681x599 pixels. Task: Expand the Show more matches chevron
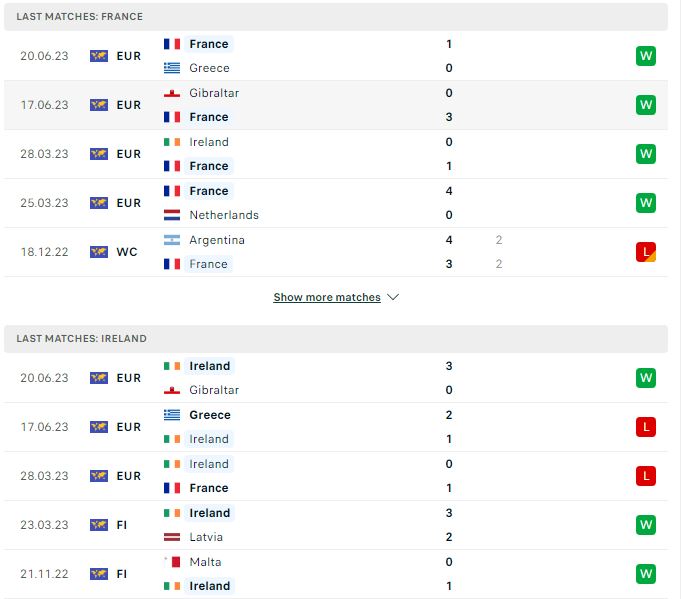tap(393, 297)
